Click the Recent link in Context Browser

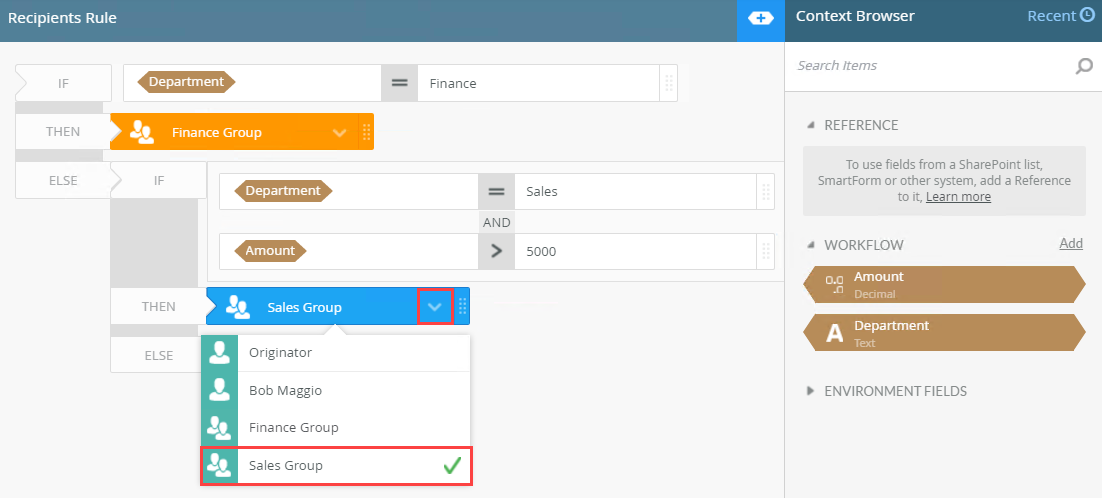1051,16
